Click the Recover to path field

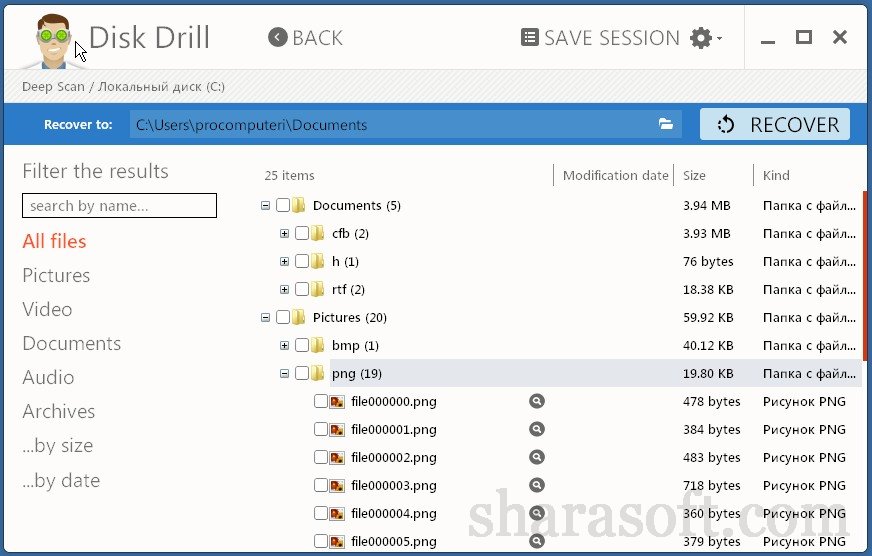[x=405, y=125]
